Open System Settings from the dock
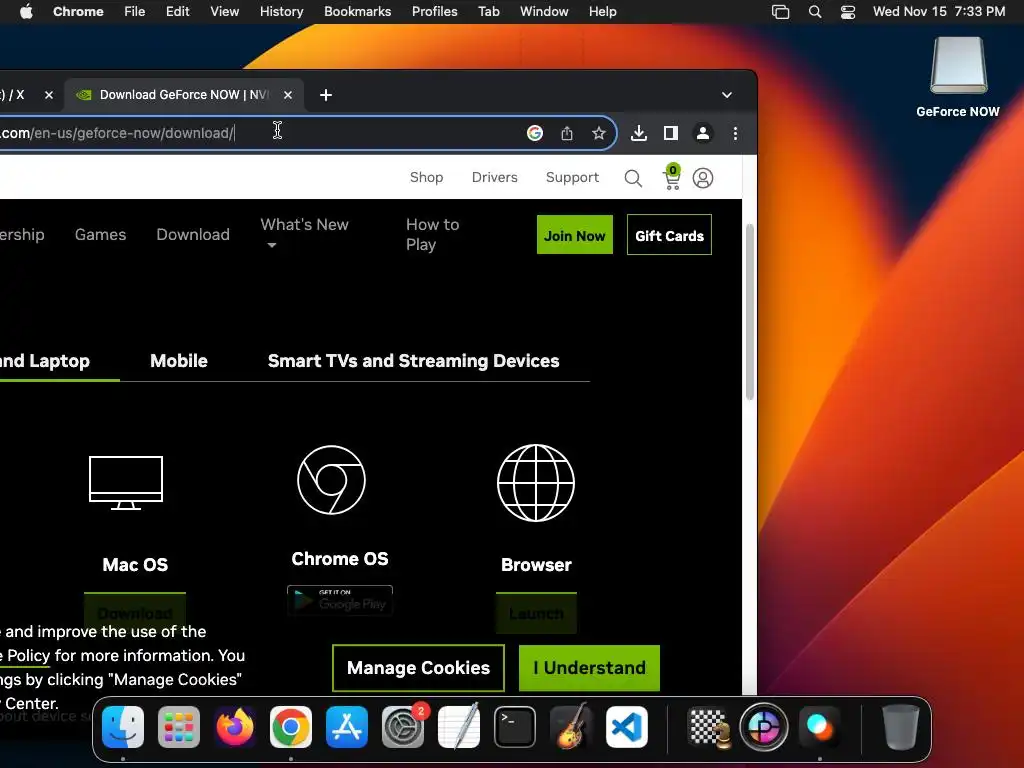The image size is (1024, 768). pyautogui.click(x=403, y=727)
